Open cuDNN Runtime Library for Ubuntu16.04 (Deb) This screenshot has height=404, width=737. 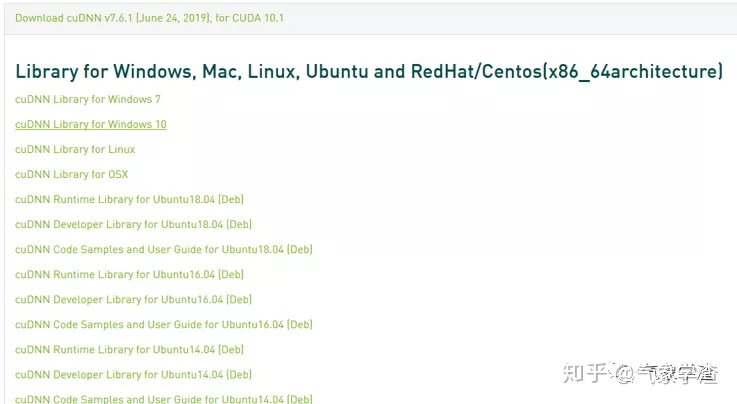[129, 274]
